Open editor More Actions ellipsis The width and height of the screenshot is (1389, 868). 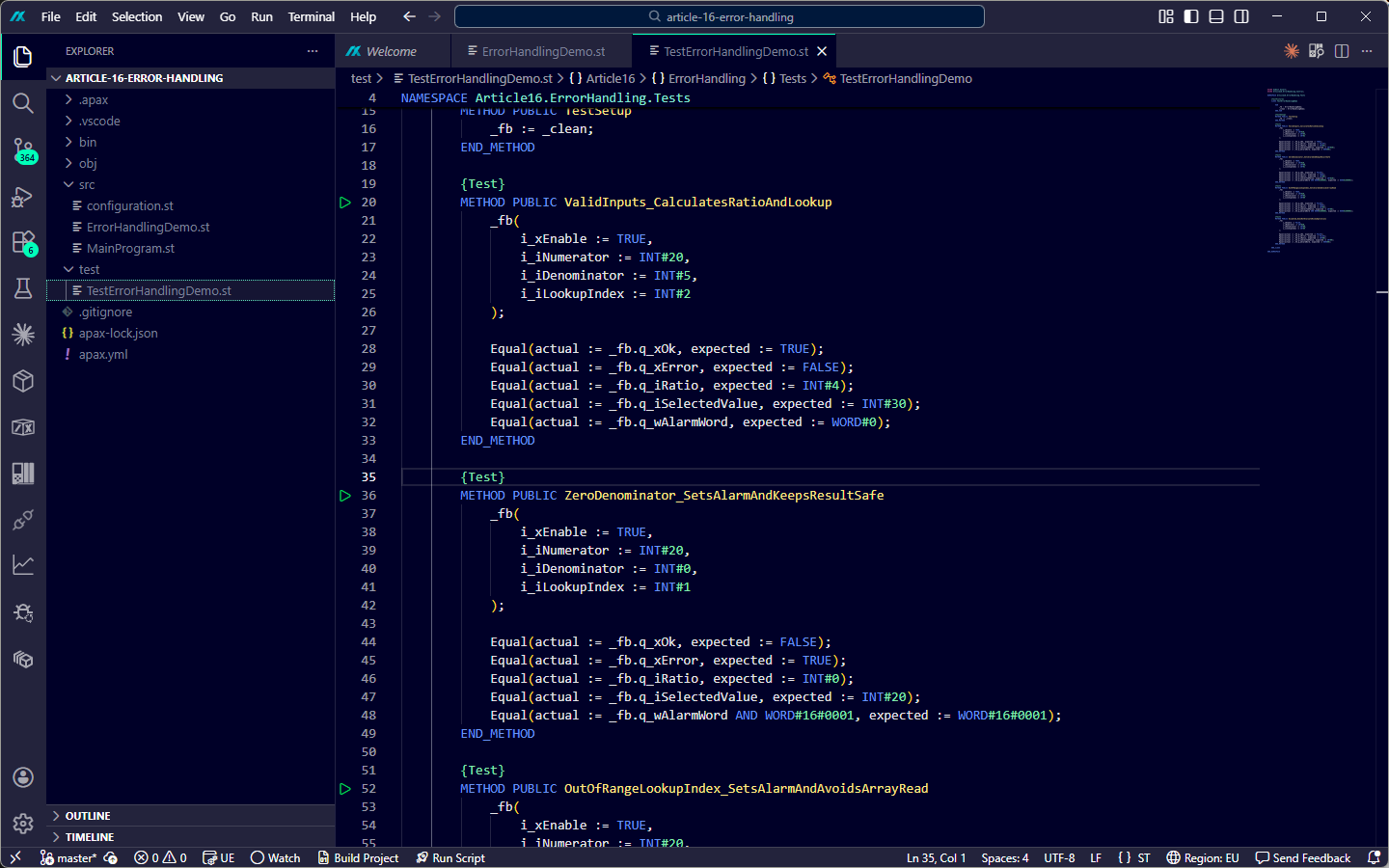(1367, 51)
